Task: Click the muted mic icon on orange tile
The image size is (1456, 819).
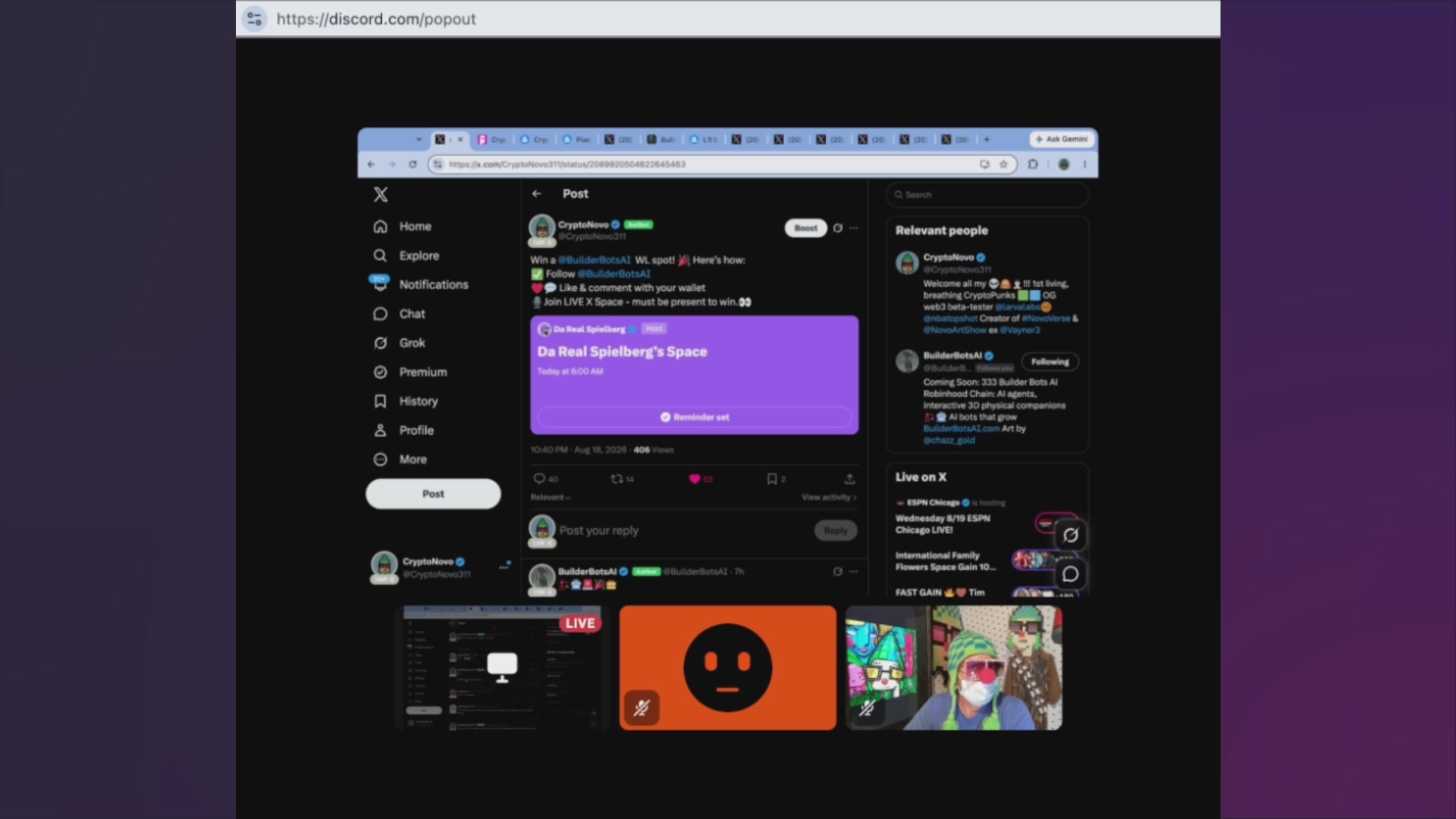Action: 642,708
